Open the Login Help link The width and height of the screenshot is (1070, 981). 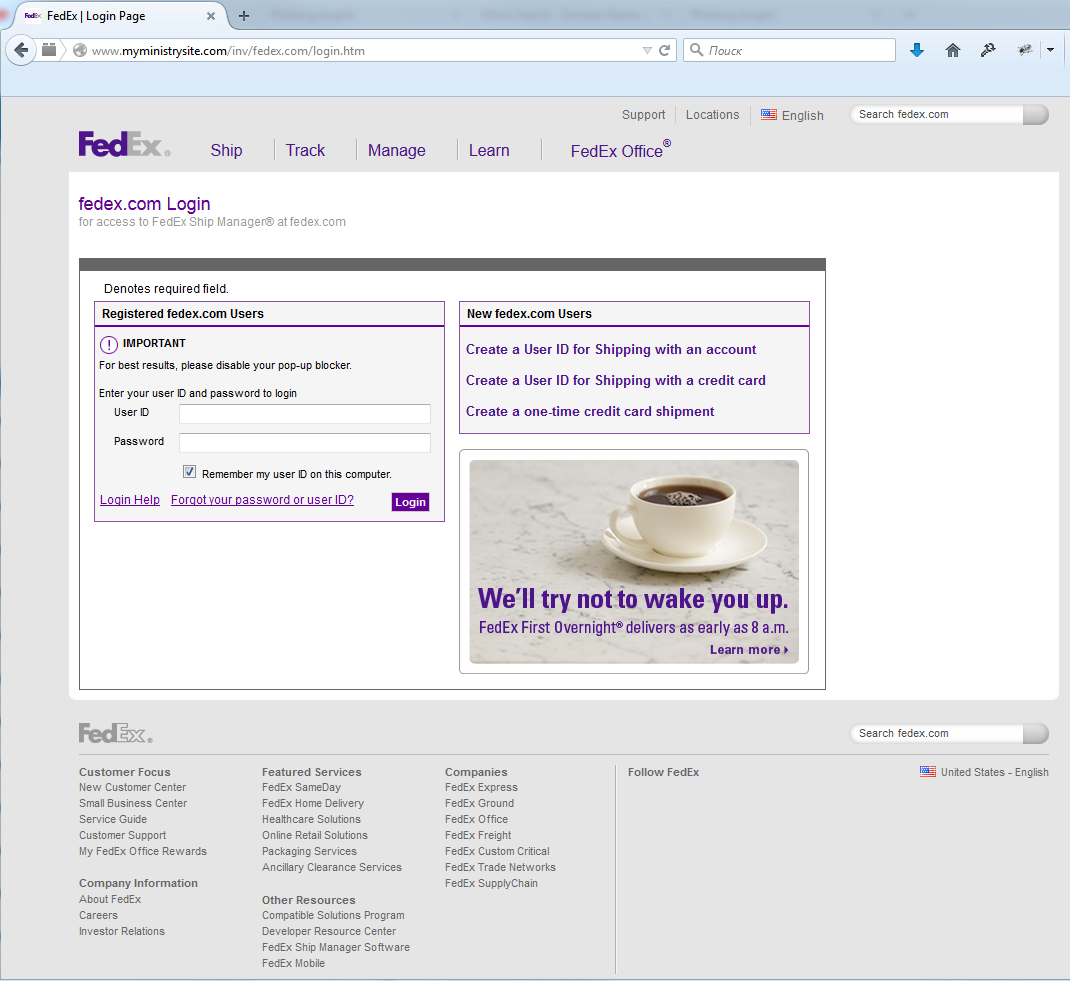tap(130, 500)
